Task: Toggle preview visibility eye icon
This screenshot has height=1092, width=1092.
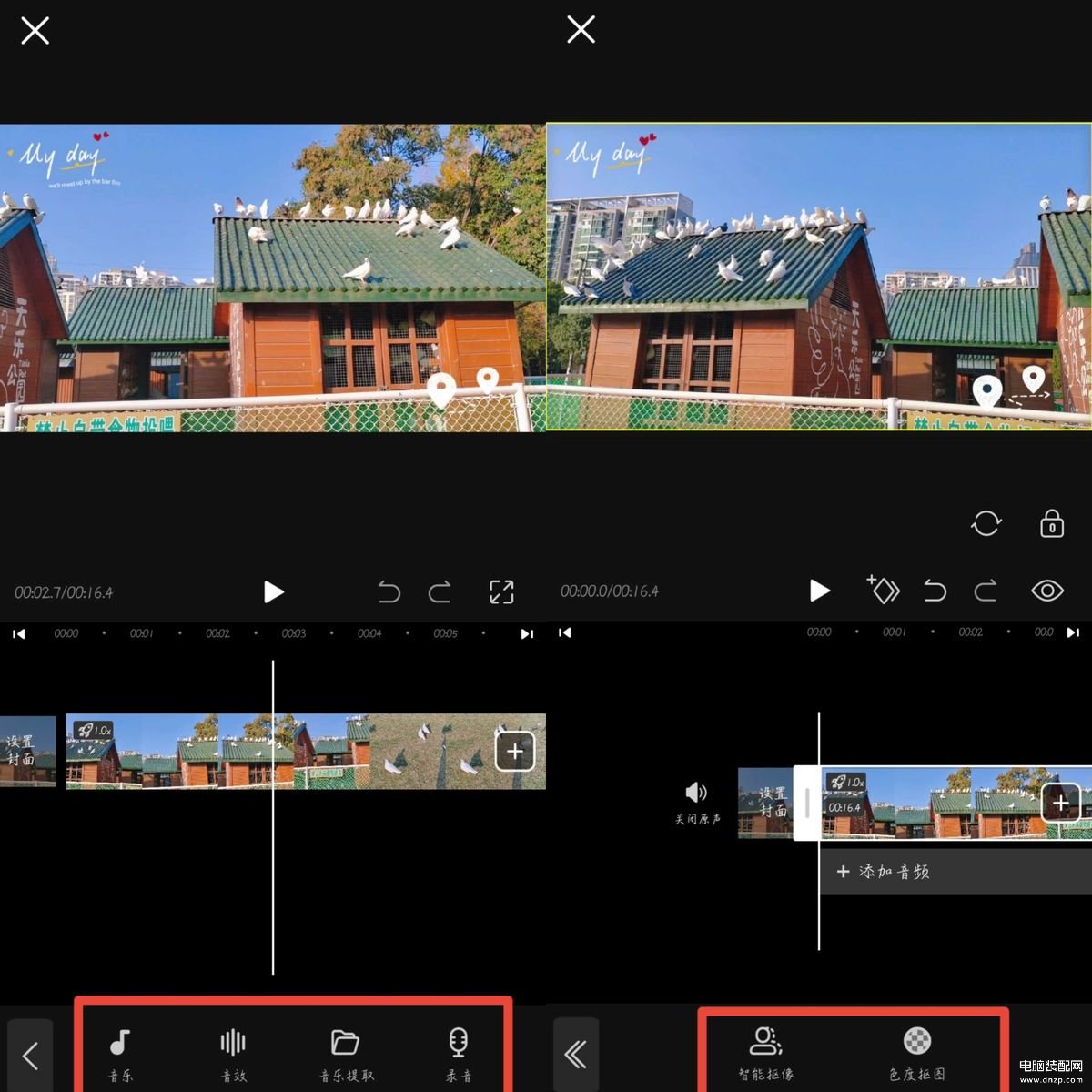Action: pos(1047,591)
